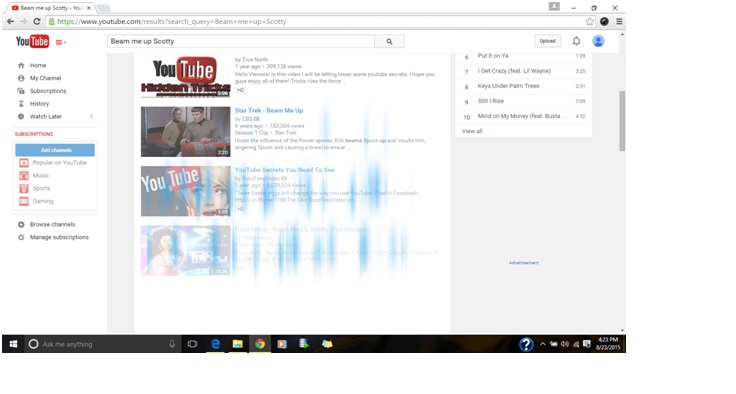736x394 pixels.
Task: Click View all in the playlist
Action: pyautogui.click(x=472, y=131)
